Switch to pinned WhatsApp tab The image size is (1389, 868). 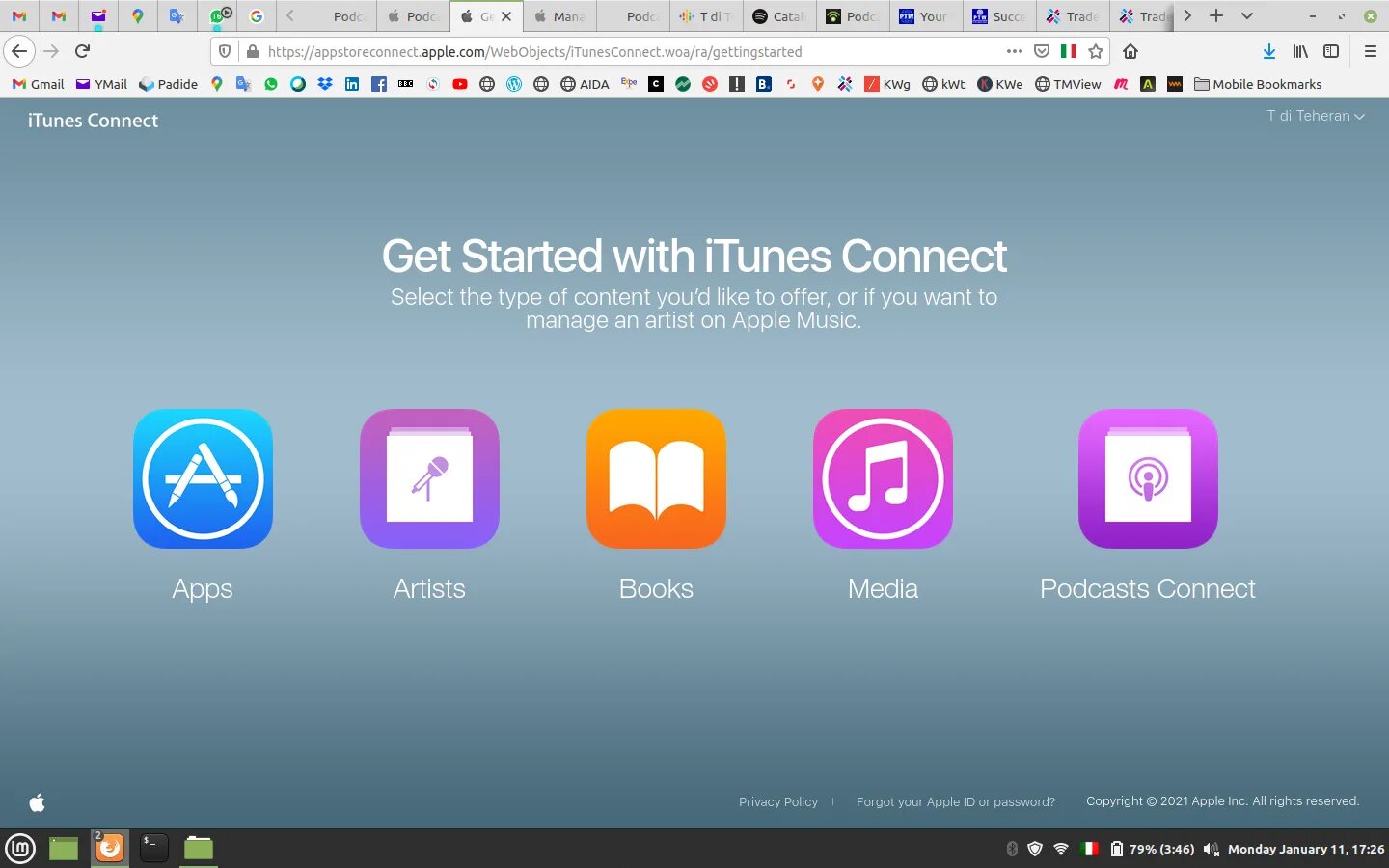pyautogui.click(x=217, y=16)
